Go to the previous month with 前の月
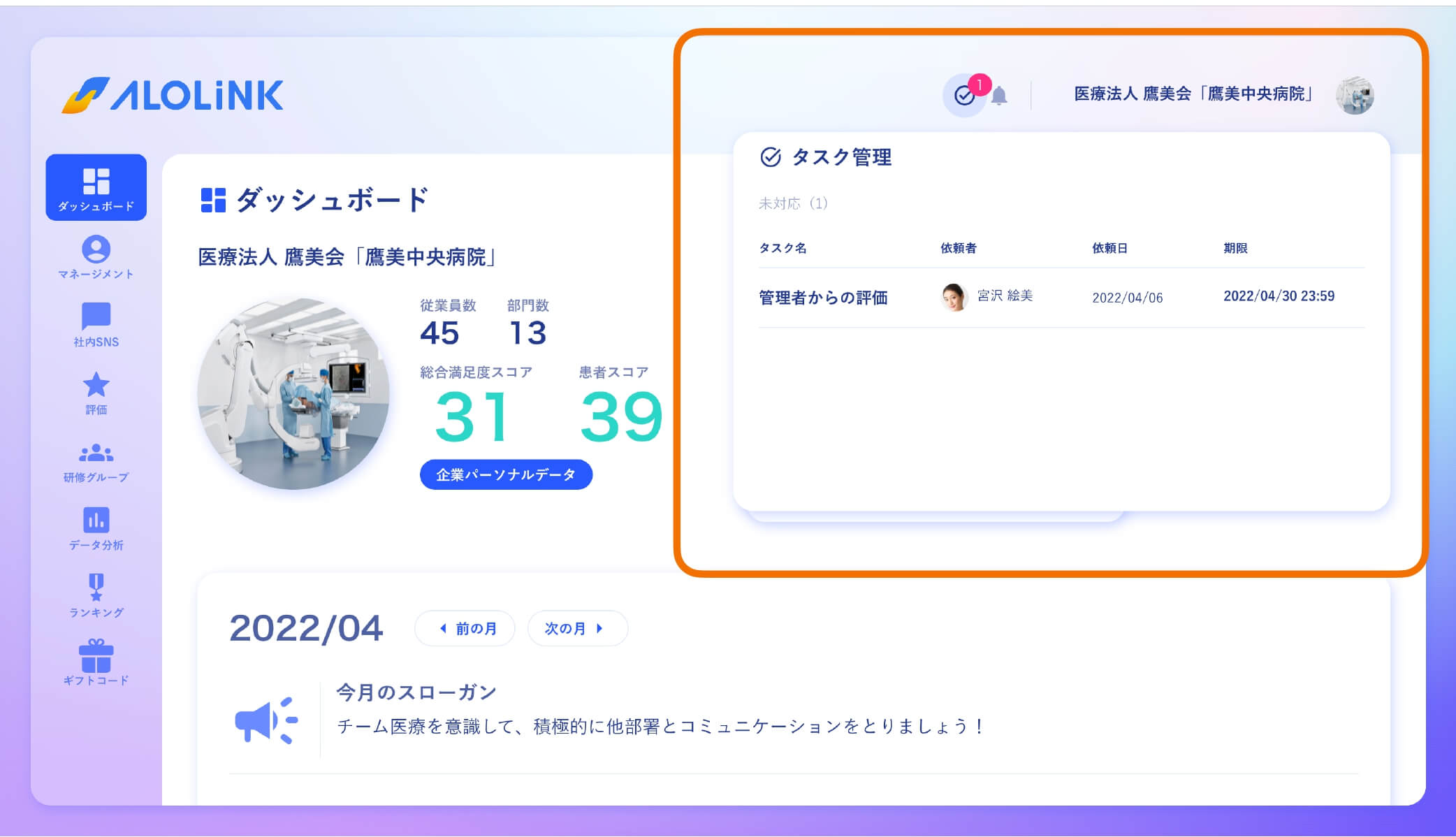Screen dimensions: 1456x837 tap(464, 628)
